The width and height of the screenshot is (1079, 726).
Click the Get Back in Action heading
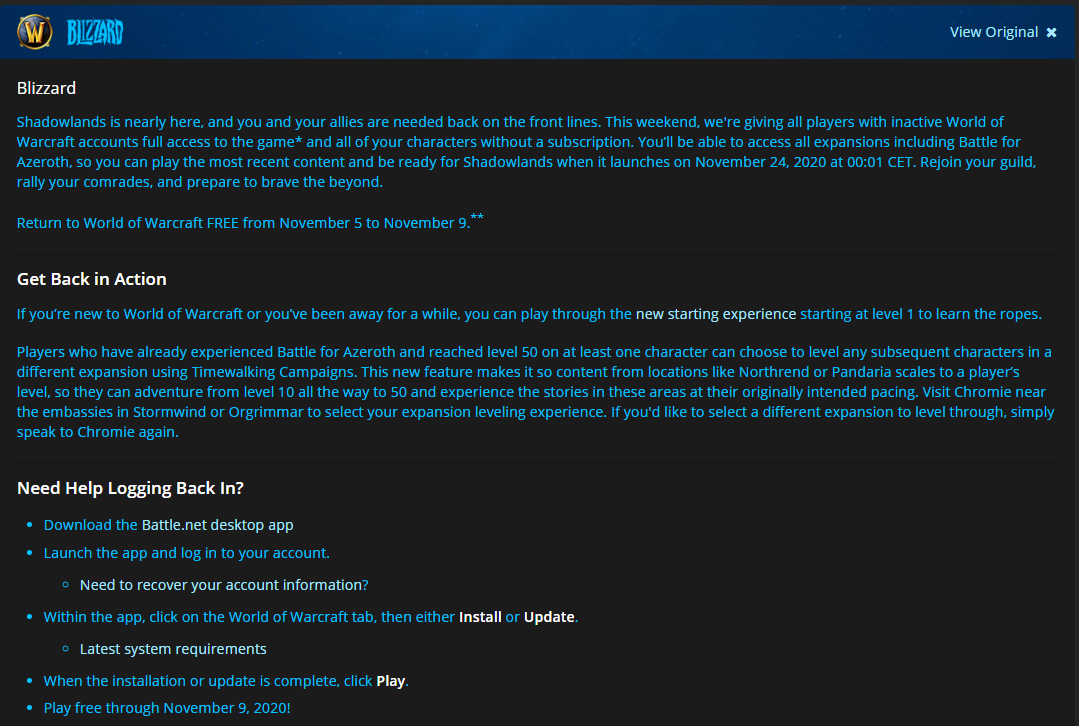click(x=92, y=279)
